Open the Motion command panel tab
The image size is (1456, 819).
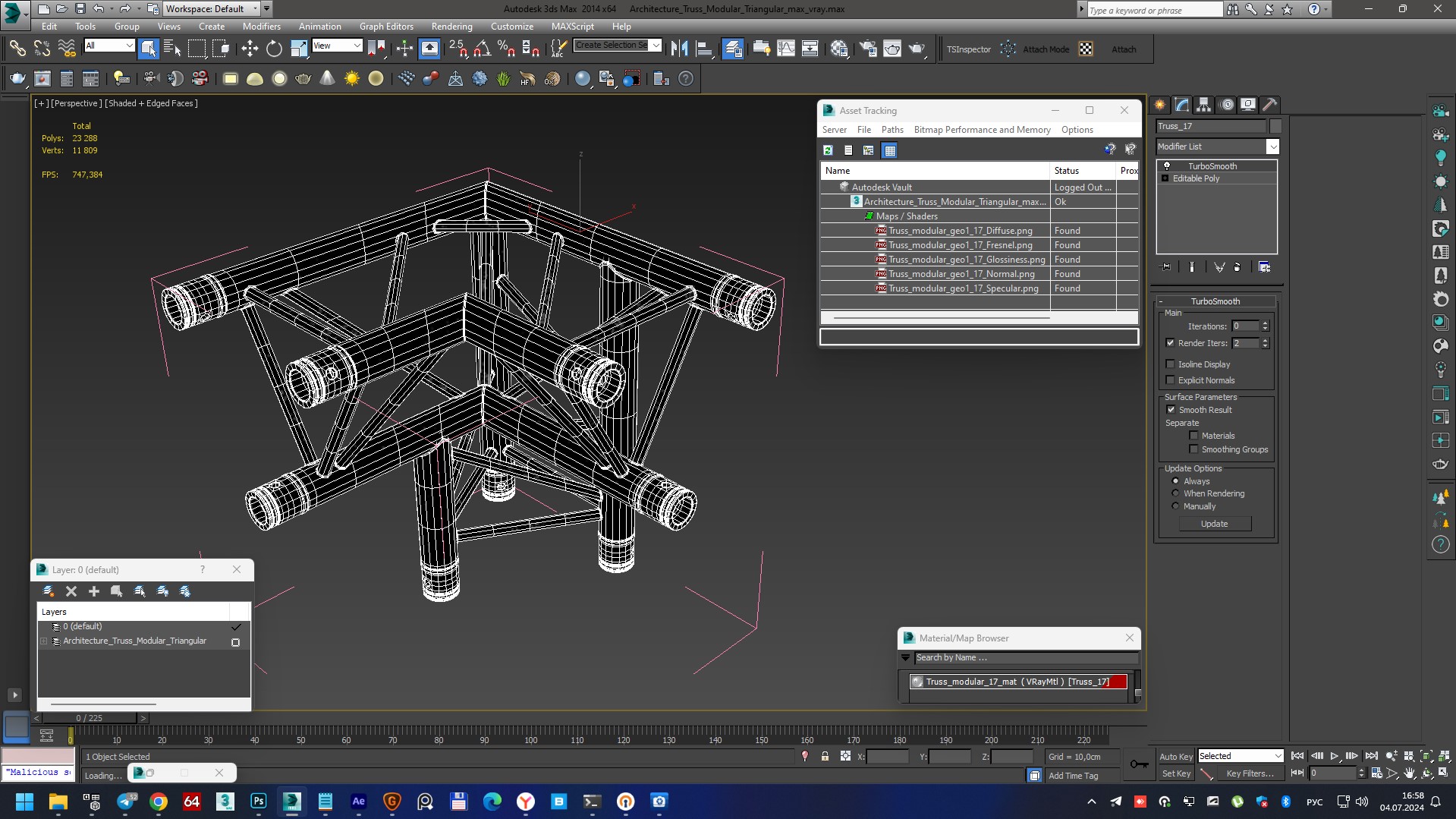pyautogui.click(x=1227, y=105)
